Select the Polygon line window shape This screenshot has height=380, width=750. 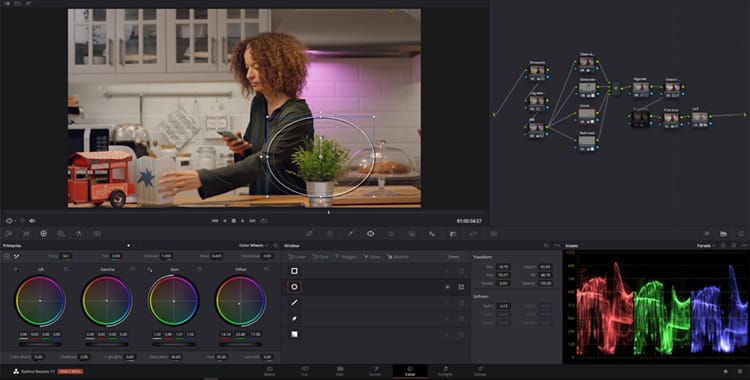click(x=294, y=302)
